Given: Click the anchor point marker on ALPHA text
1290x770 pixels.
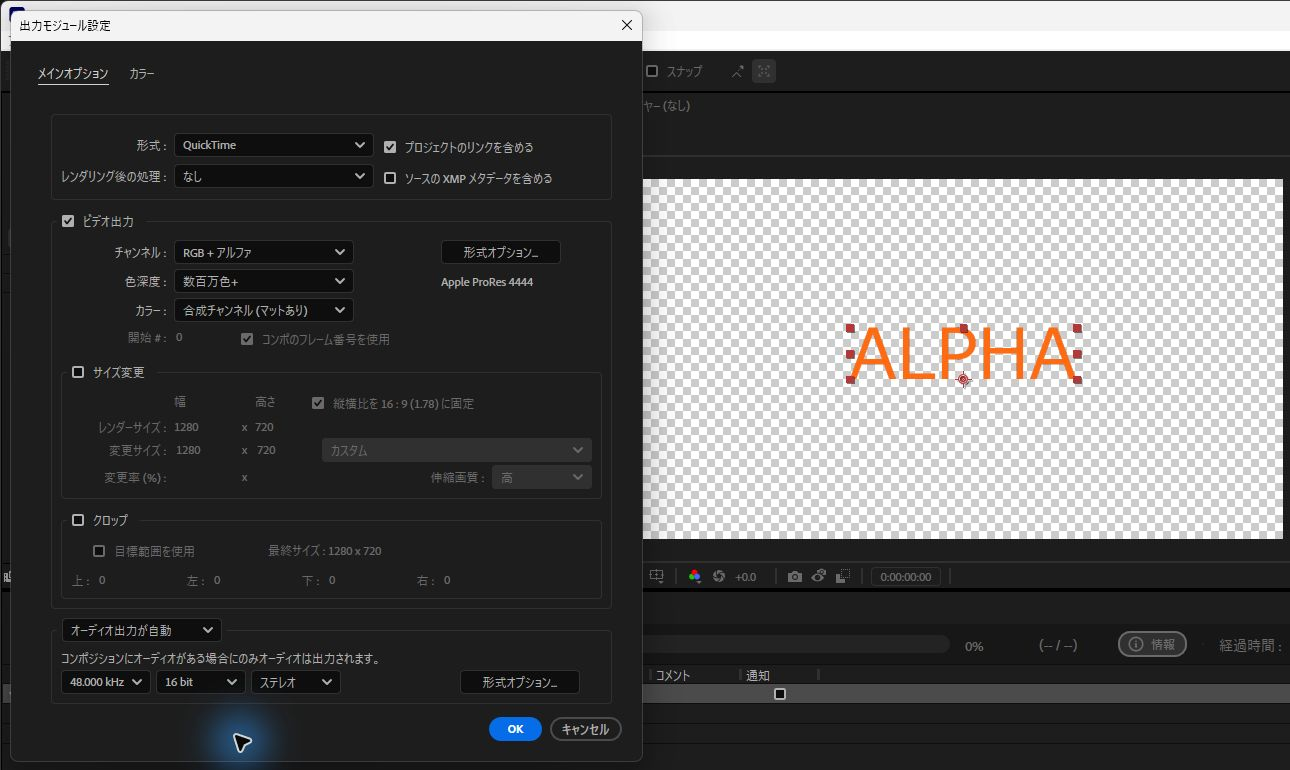Looking at the screenshot, I should pos(963,379).
